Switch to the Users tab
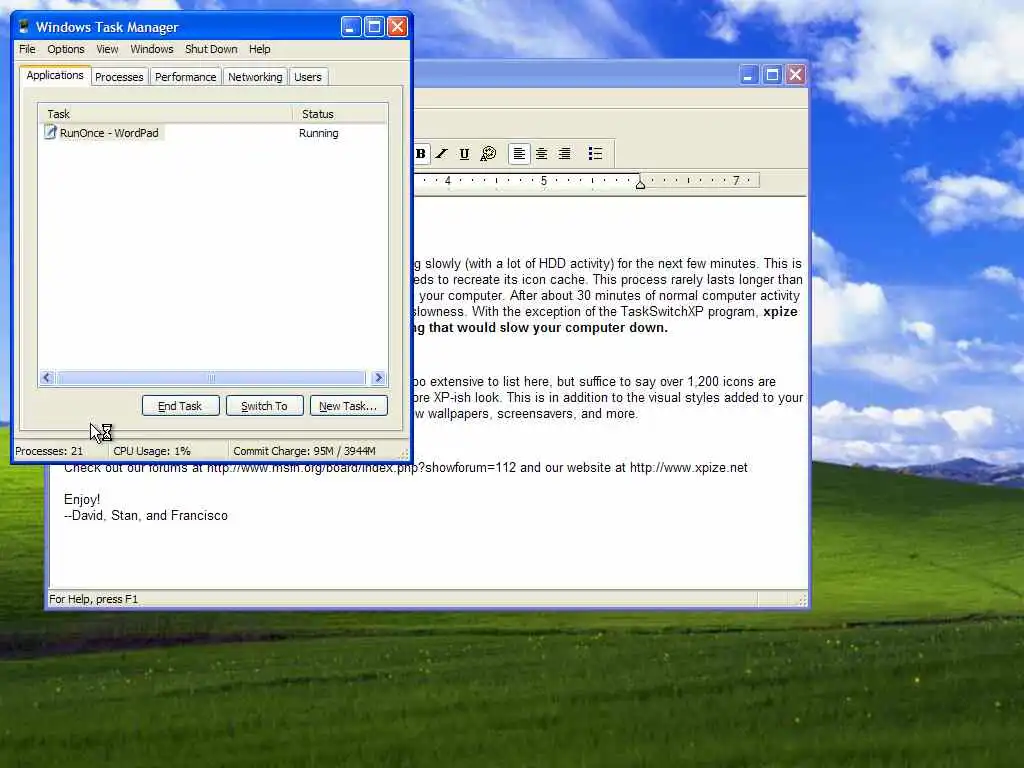The image size is (1024, 768). [308, 77]
